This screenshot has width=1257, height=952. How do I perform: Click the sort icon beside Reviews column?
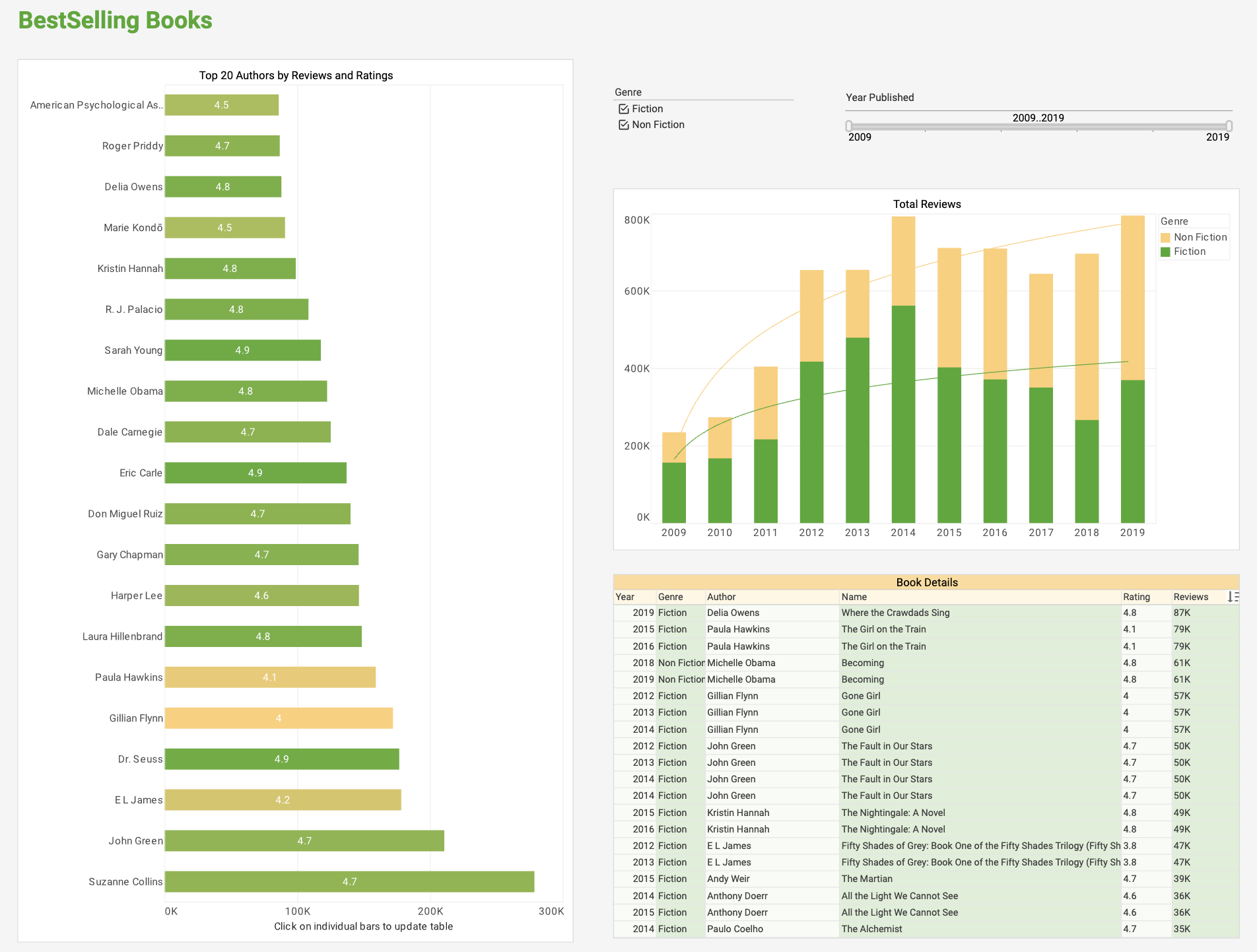pyautogui.click(x=1233, y=597)
